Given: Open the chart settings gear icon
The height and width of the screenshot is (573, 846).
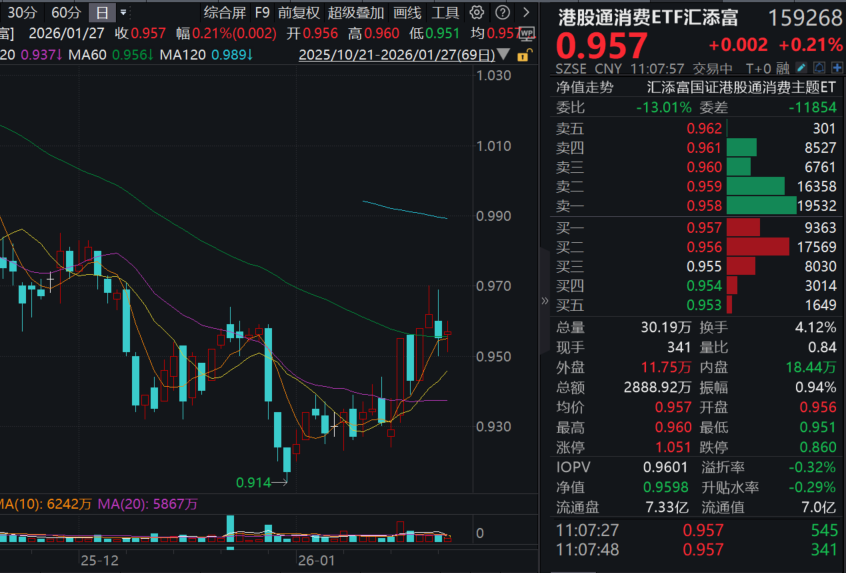Looking at the screenshot, I should pos(477,13).
